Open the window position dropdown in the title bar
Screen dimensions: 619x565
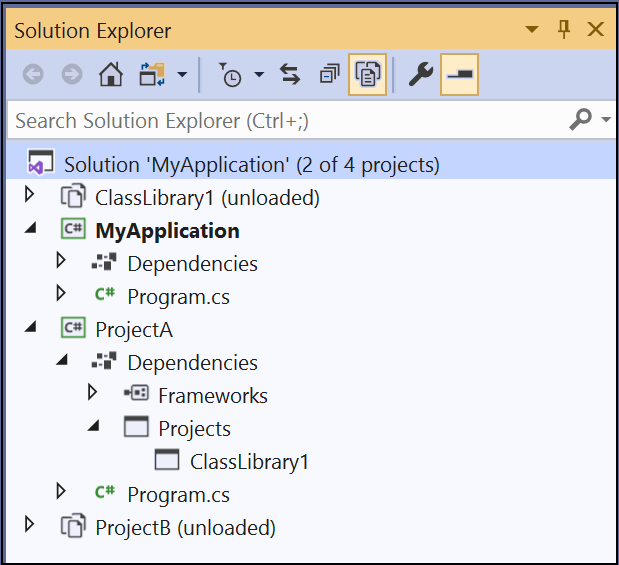tap(532, 29)
